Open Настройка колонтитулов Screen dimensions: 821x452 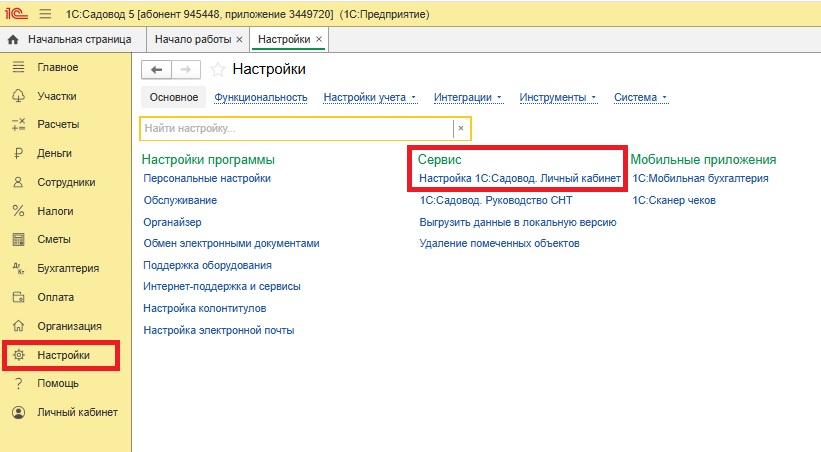pyautogui.click(x=205, y=308)
